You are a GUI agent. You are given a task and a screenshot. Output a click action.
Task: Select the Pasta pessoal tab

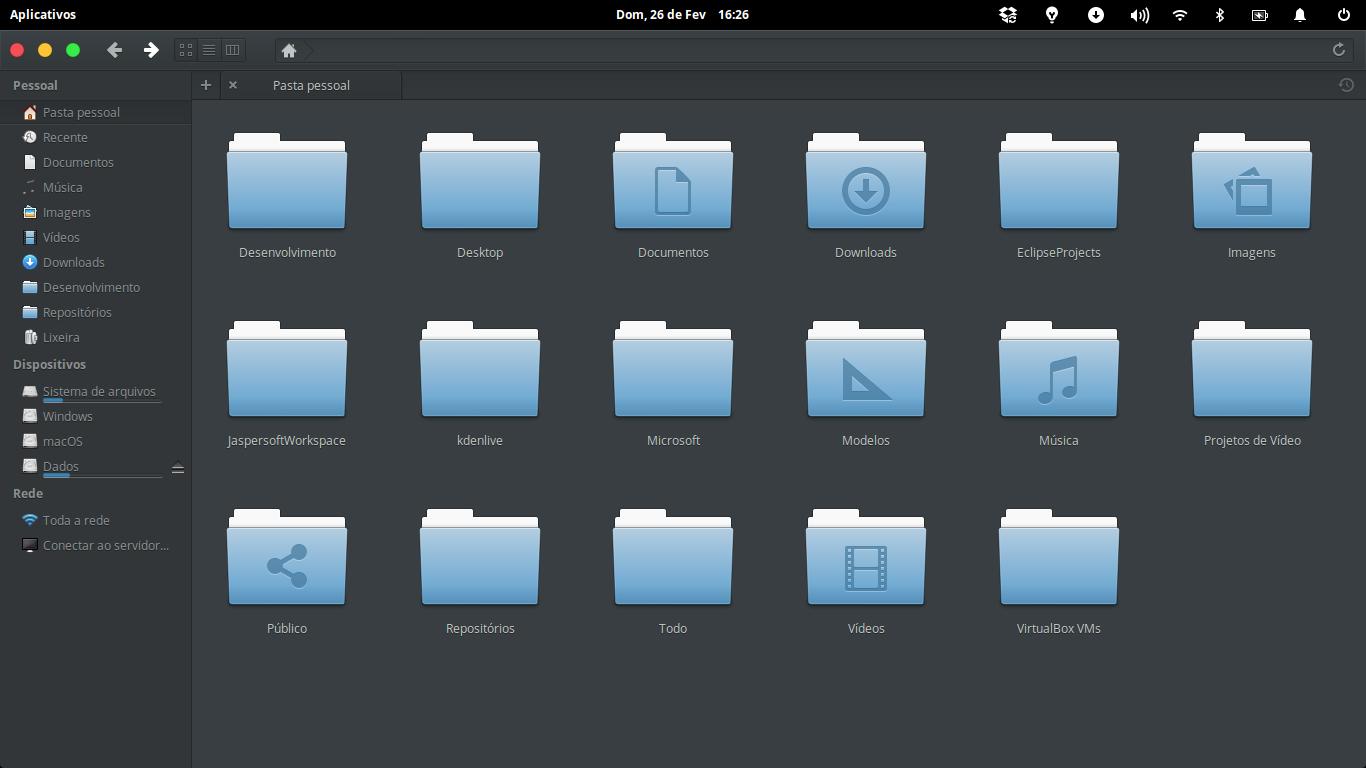pyautogui.click(x=310, y=85)
